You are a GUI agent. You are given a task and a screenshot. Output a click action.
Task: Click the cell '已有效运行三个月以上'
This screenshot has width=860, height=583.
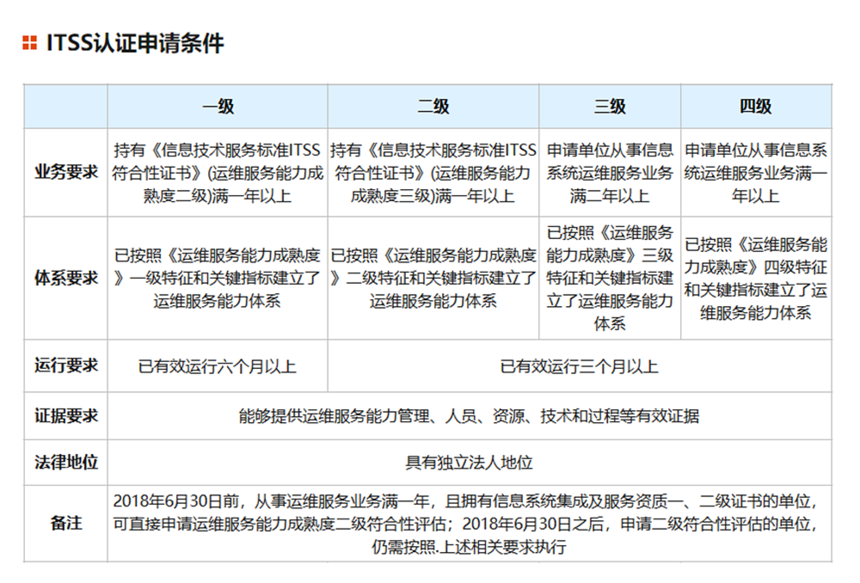tap(580, 366)
